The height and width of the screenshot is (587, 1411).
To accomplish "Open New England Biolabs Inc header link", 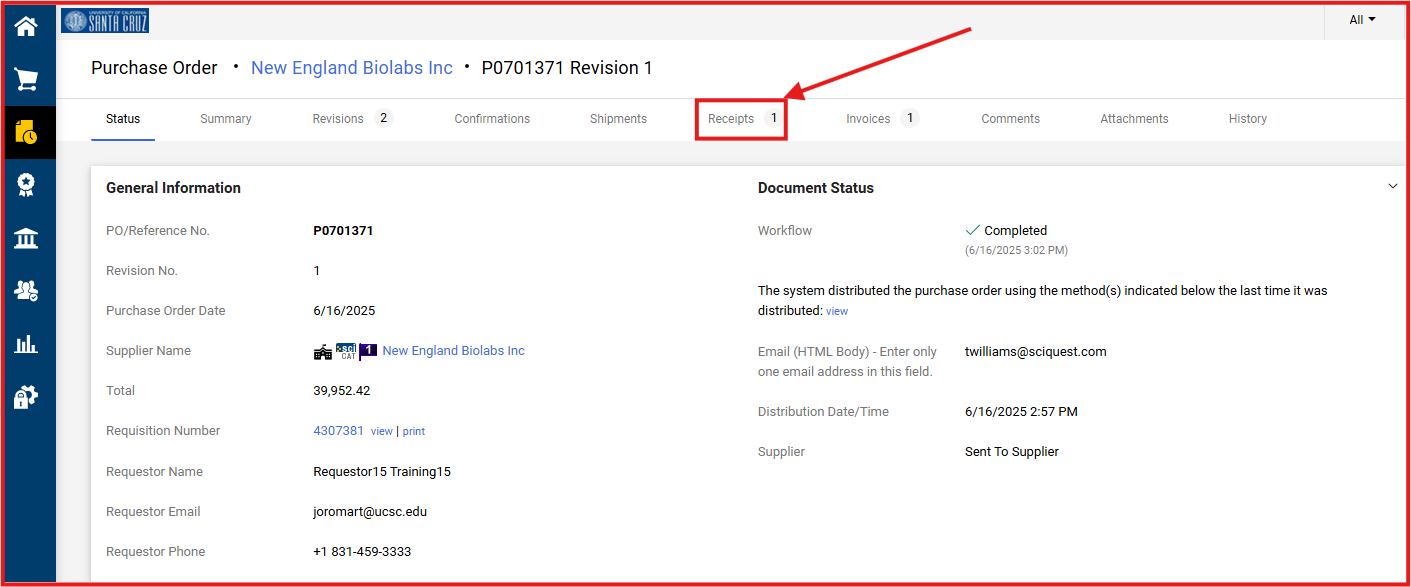I will (x=351, y=68).
